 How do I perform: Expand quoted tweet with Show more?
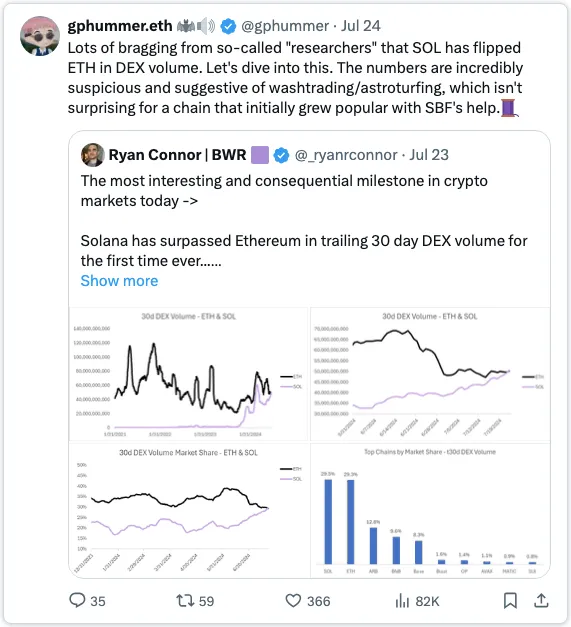click(x=119, y=281)
